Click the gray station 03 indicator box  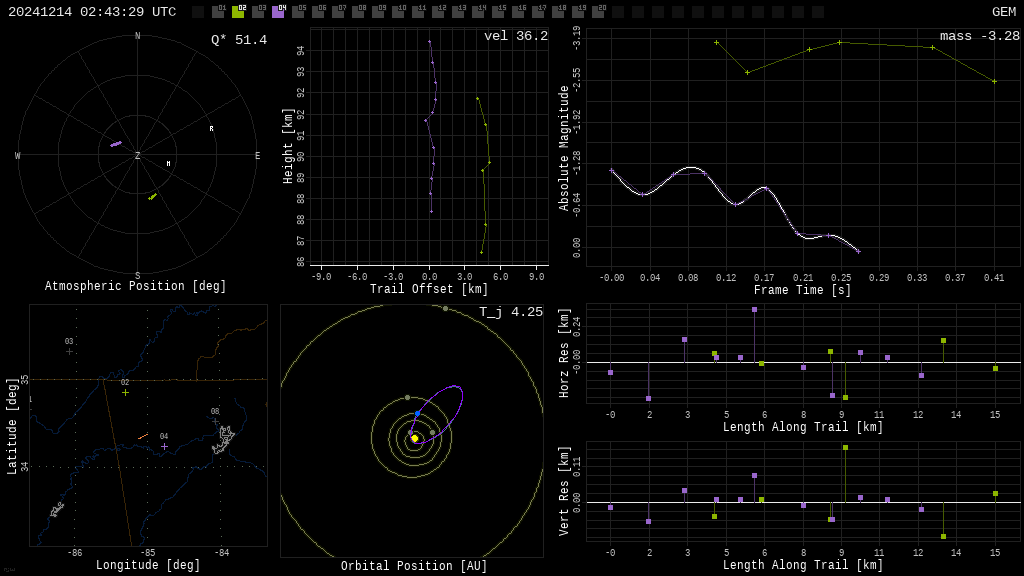258,12
